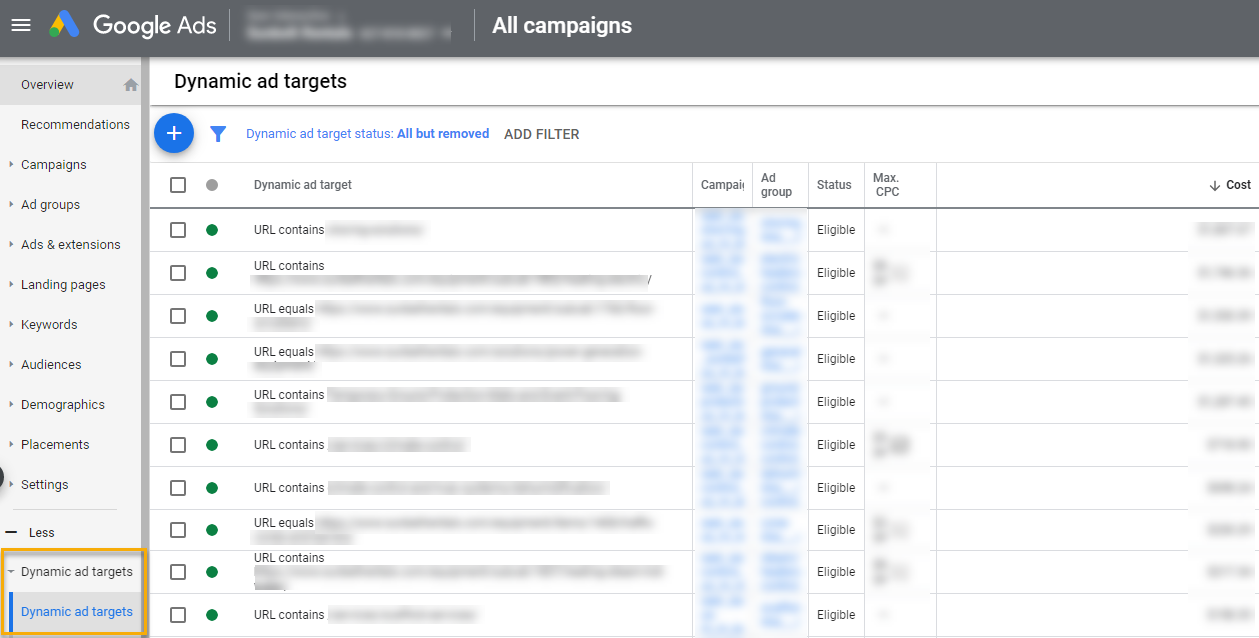Screen dimensions: 1259x638
Task: Click the gray status dot column header
Action: pos(211,185)
